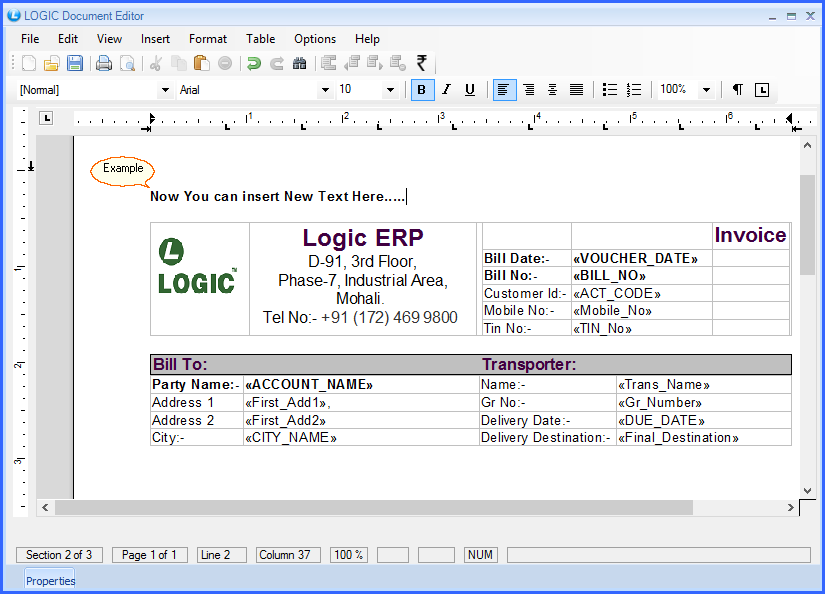Open the Help menu
Image resolution: width=825 pixels, height=594 pixels.
tap(367, 39)
